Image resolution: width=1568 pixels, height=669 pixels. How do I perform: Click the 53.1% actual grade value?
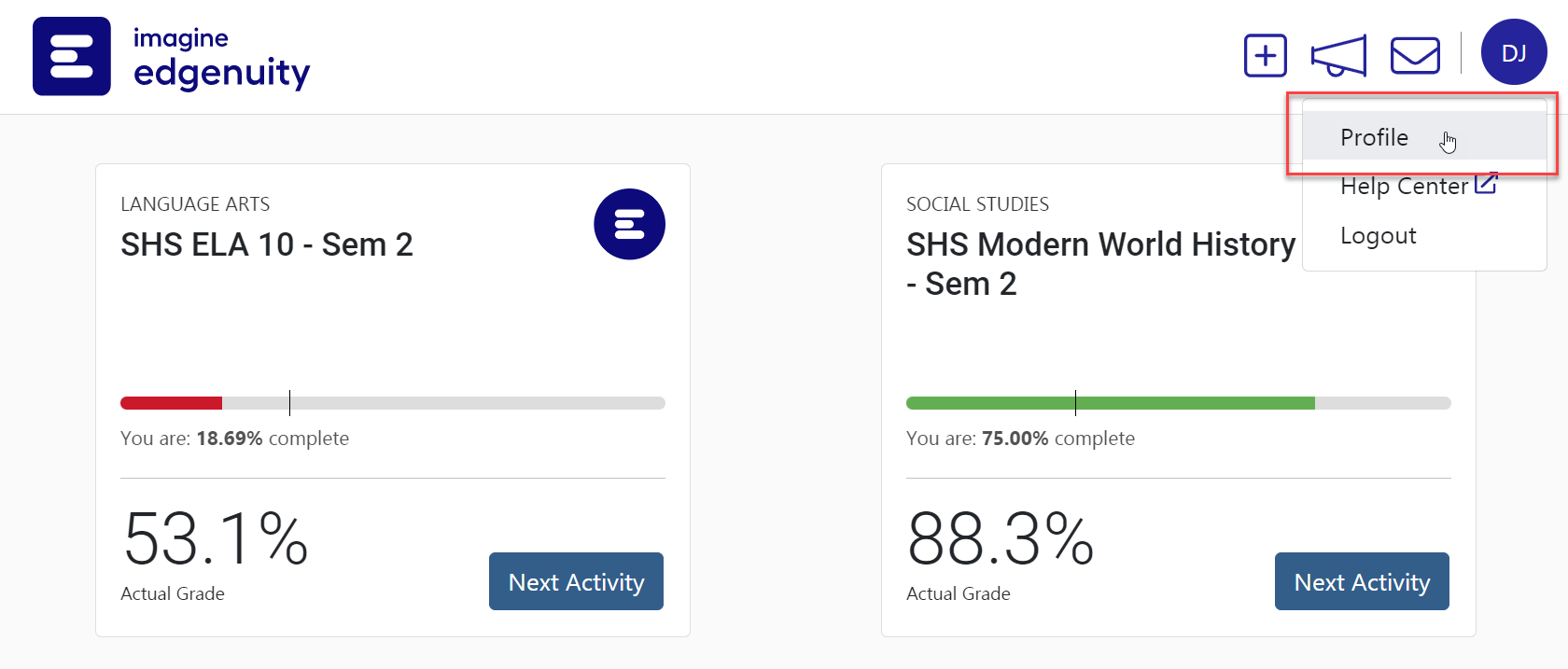tap(216, 538)
